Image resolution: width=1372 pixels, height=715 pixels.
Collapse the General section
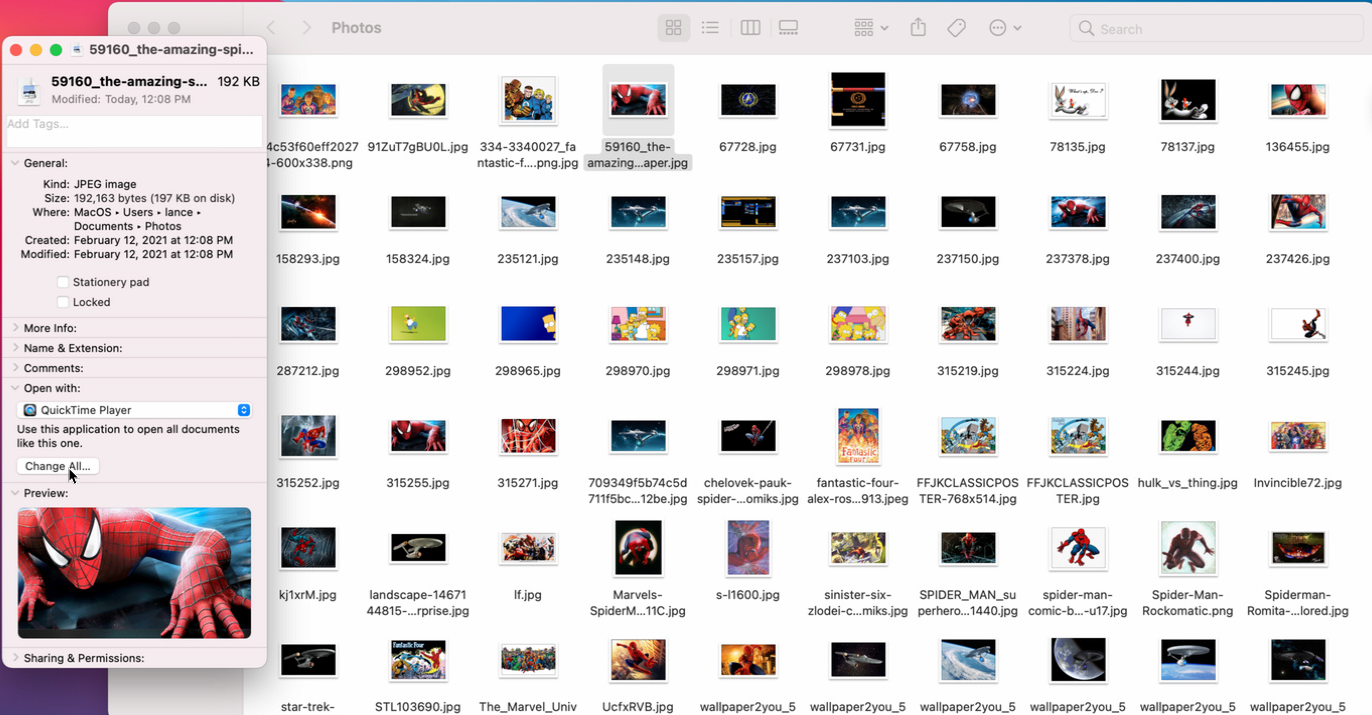point(15,163)
